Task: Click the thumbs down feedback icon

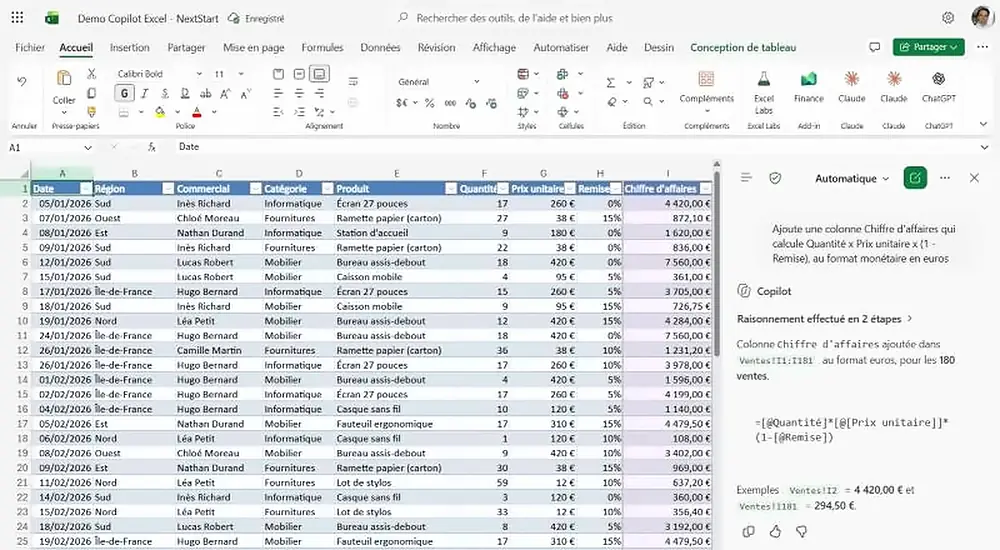Action: [802, 531]
